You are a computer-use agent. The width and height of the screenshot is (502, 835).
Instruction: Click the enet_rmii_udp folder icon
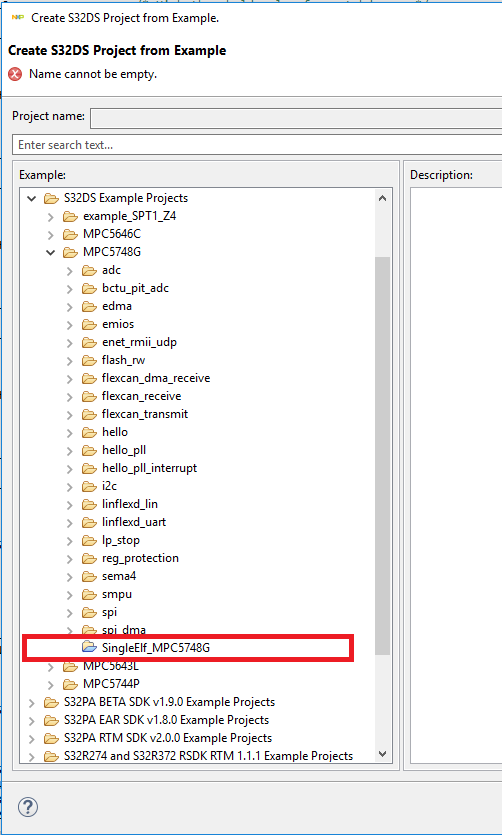tap(89, 342)
